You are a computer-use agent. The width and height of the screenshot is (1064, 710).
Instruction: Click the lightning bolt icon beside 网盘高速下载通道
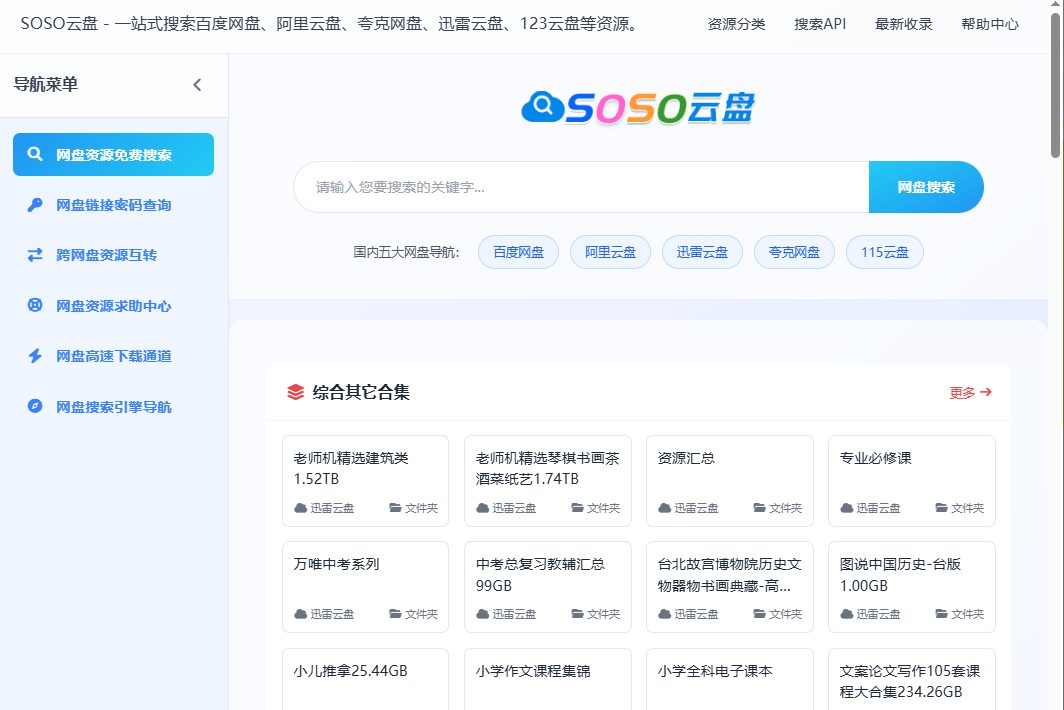tap(35, 355)
